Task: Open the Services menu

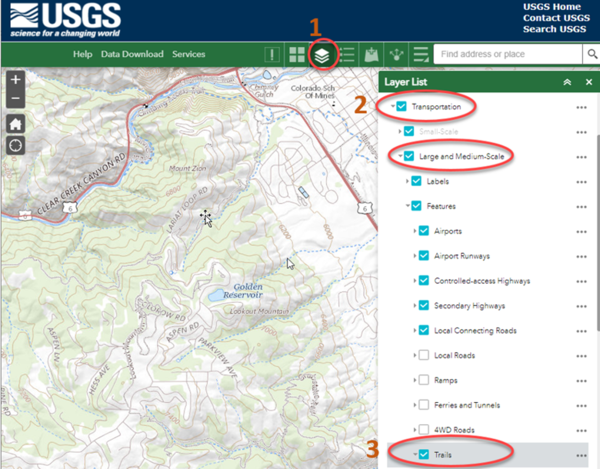Action: click(x=188, y=54)
